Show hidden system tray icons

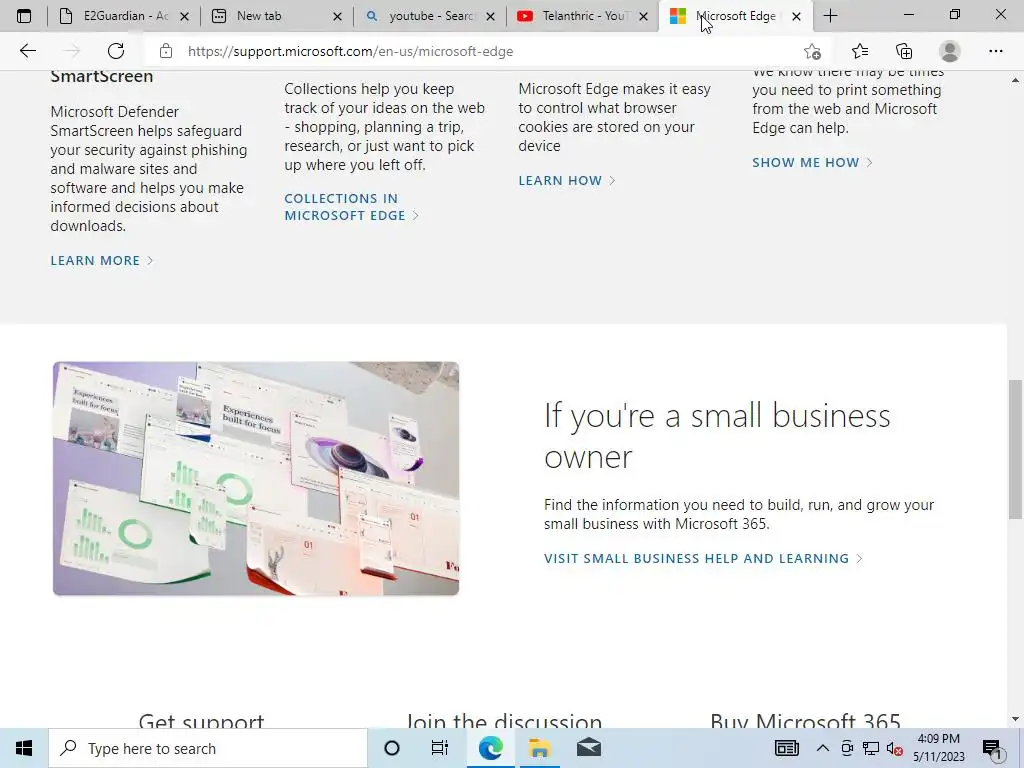pos(823,748)
